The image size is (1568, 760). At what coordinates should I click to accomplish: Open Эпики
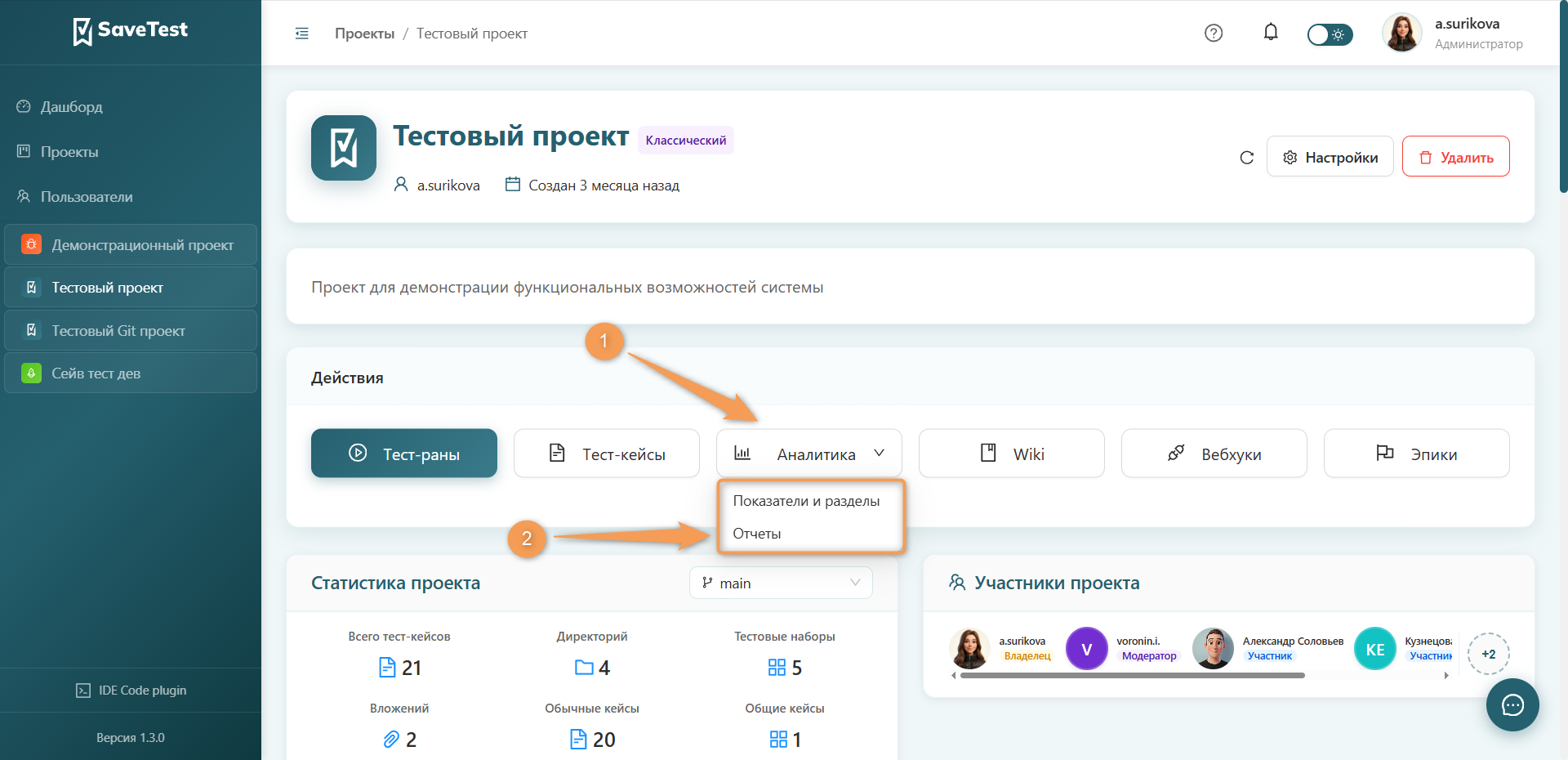pyautogui.click(x=1417, y=454)
